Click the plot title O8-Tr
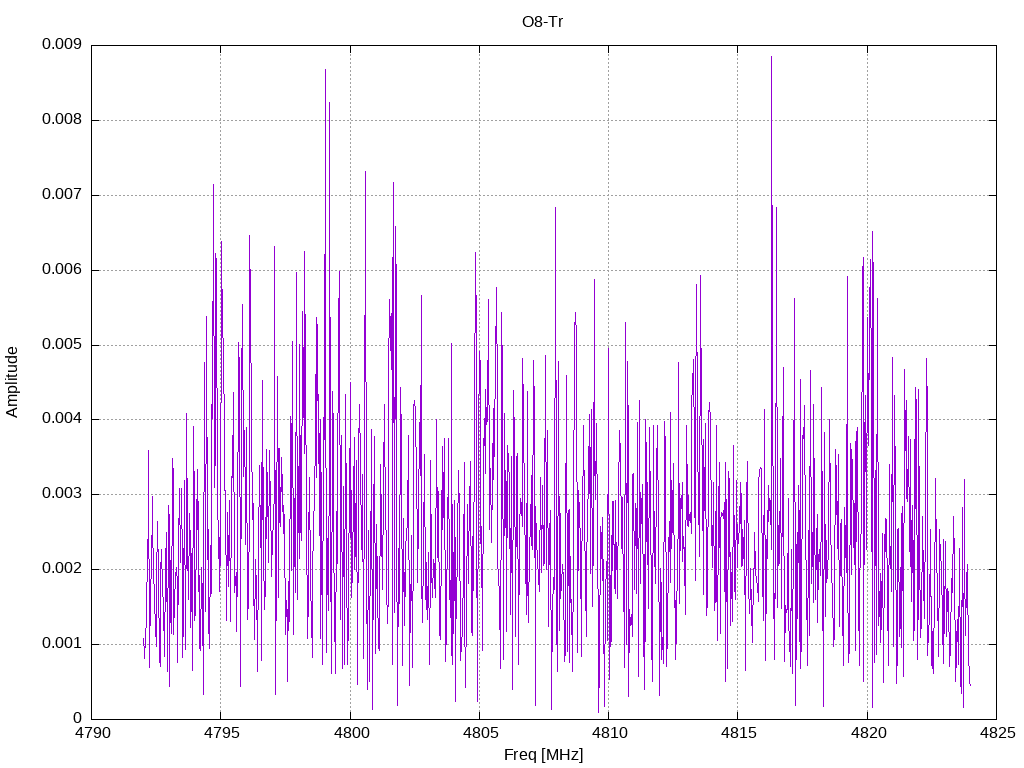 coord(542,22)
